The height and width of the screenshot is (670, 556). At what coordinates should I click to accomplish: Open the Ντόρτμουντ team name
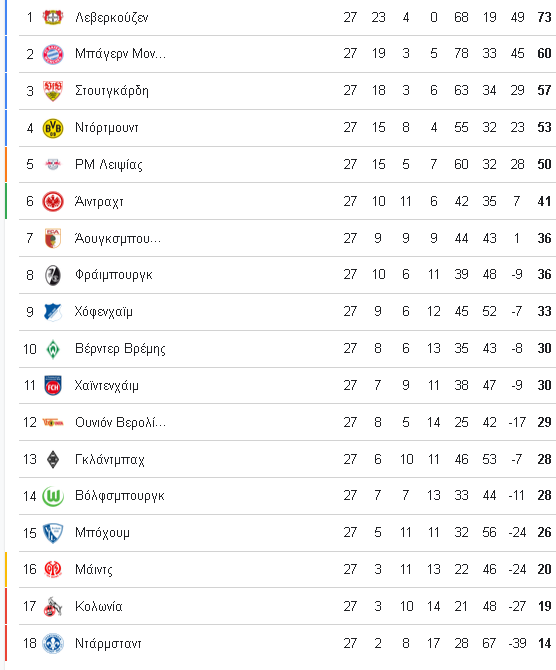point(107,128)
